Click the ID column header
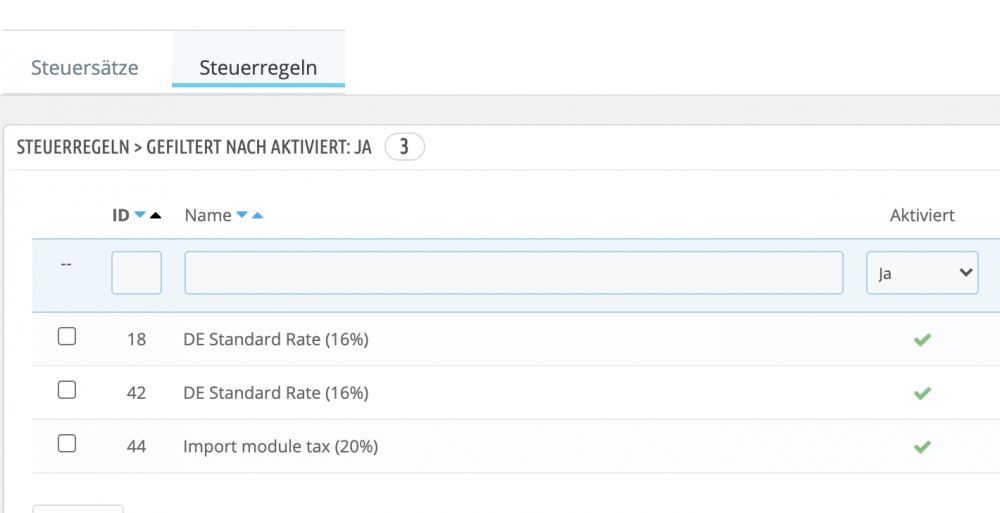 point(121,216)
